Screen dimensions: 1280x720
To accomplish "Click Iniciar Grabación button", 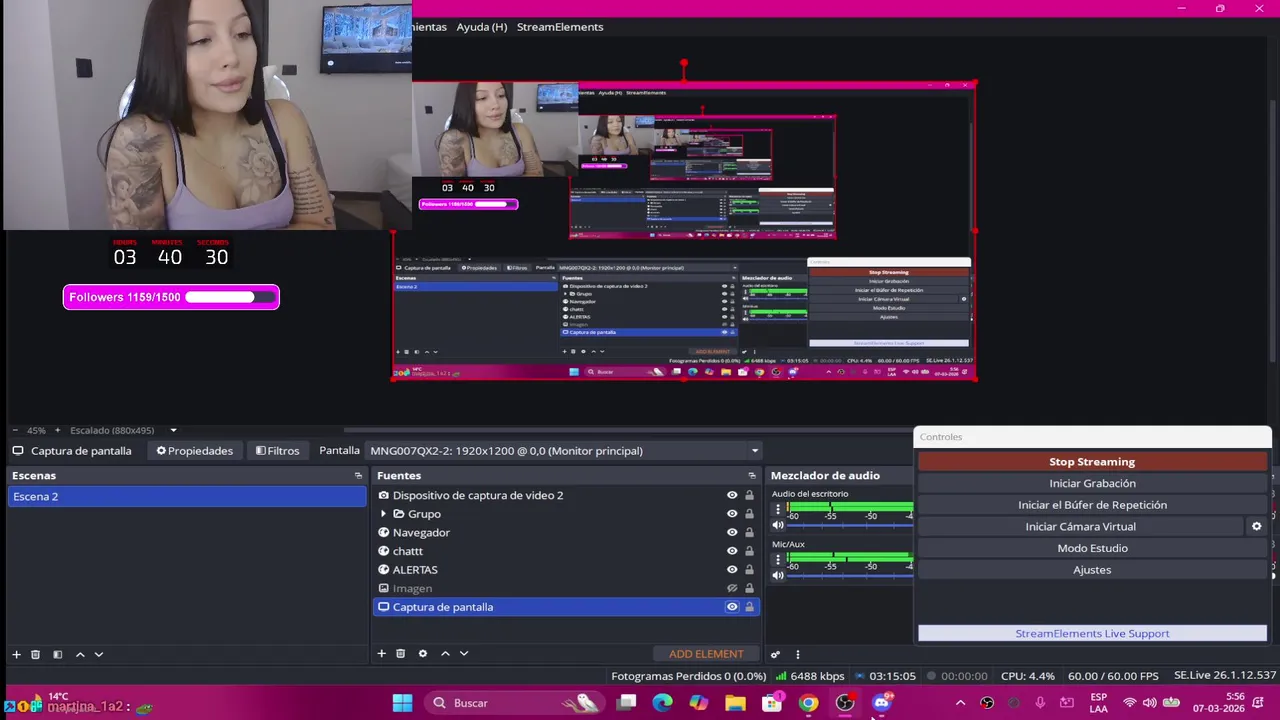I will coord(1092,483).
